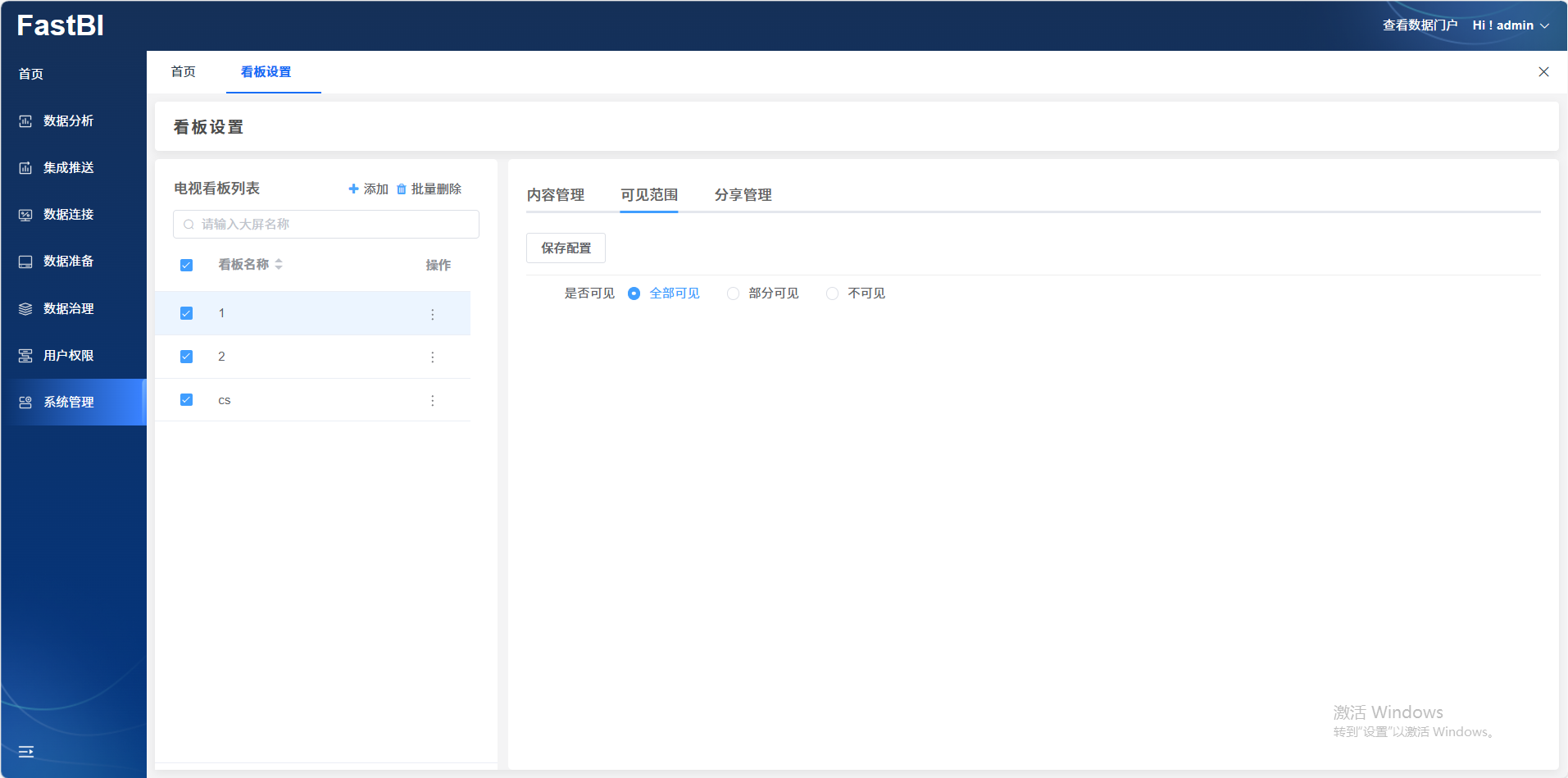Switch to the 分享管理 tab
Viewport: 1568px width, 778px height.
click(743, 195)
